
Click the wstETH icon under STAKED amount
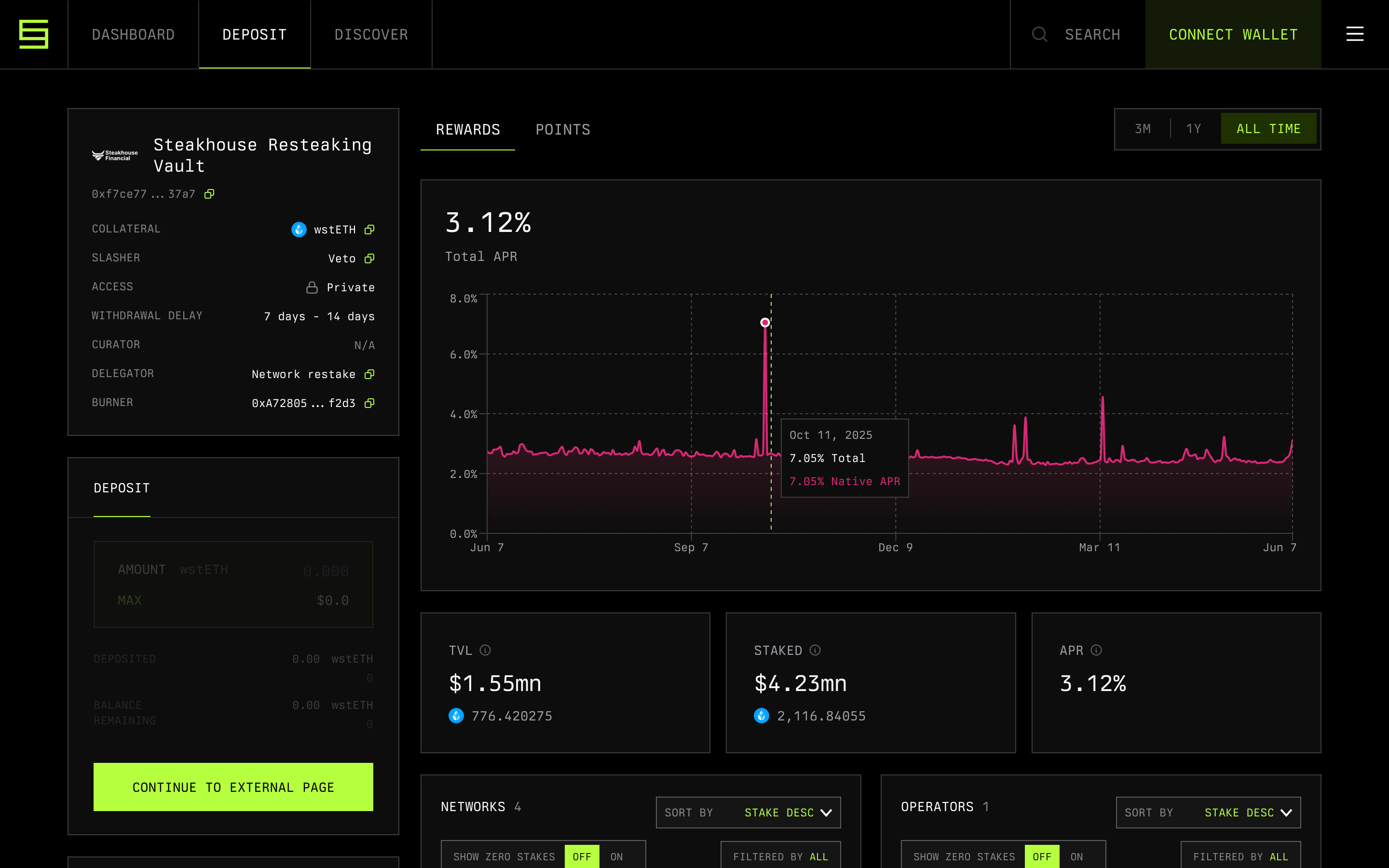(762, 716)
